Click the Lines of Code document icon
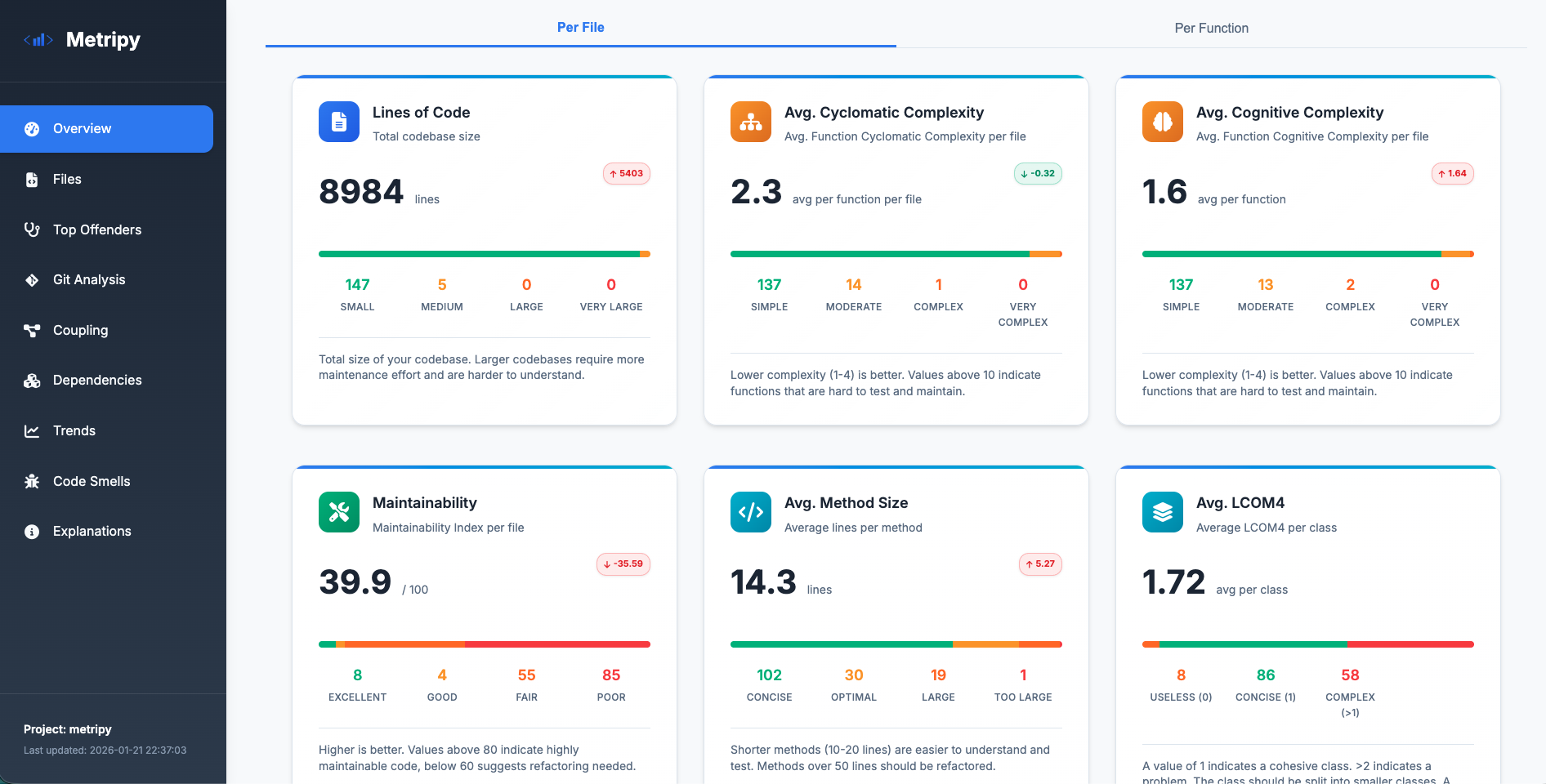This screenshot has height=784, width=1546. (339, 122)
